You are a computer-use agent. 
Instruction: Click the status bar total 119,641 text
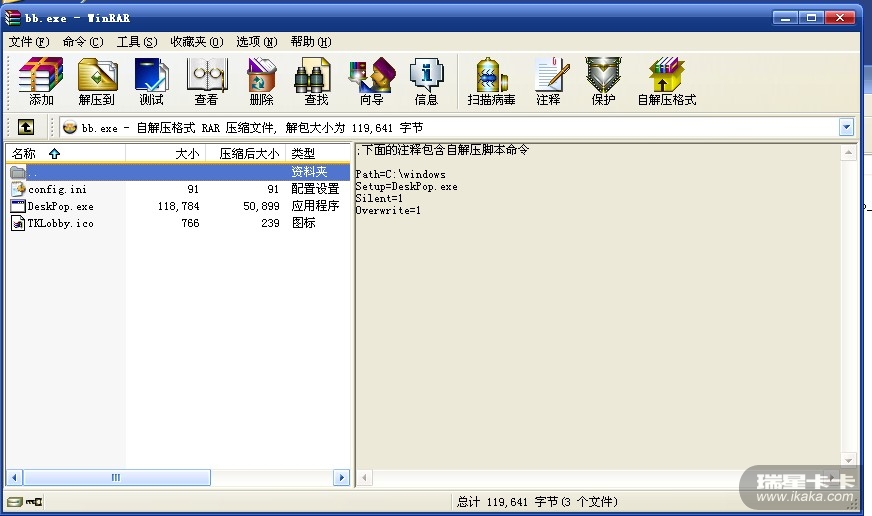point(537,502)
